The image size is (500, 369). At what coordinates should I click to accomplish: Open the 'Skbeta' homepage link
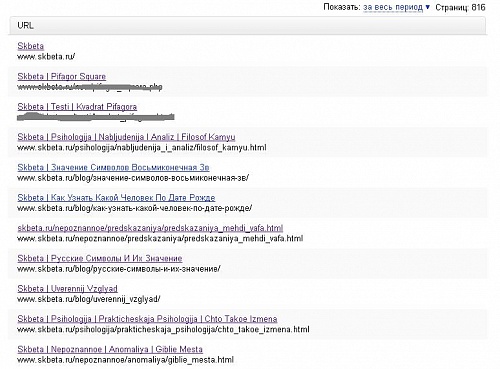pos(31,46)
